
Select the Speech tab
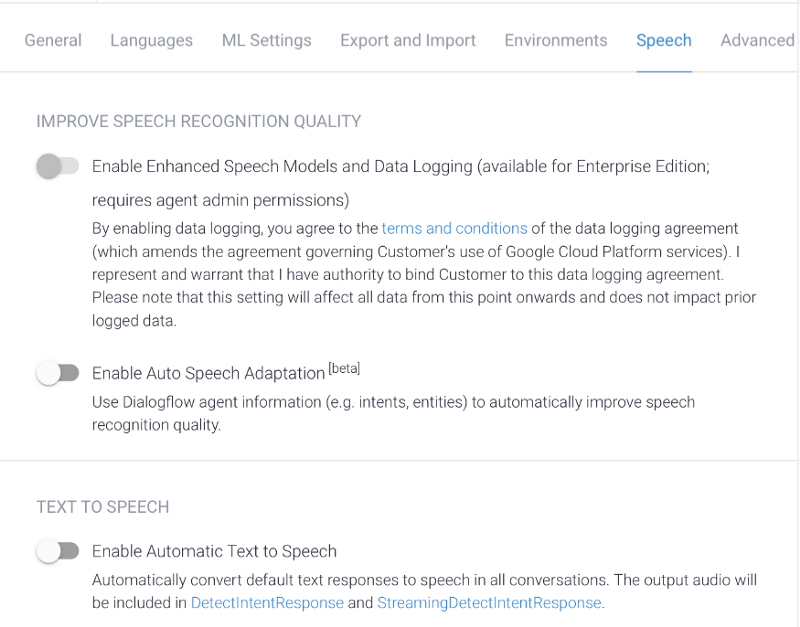(663, 40)
